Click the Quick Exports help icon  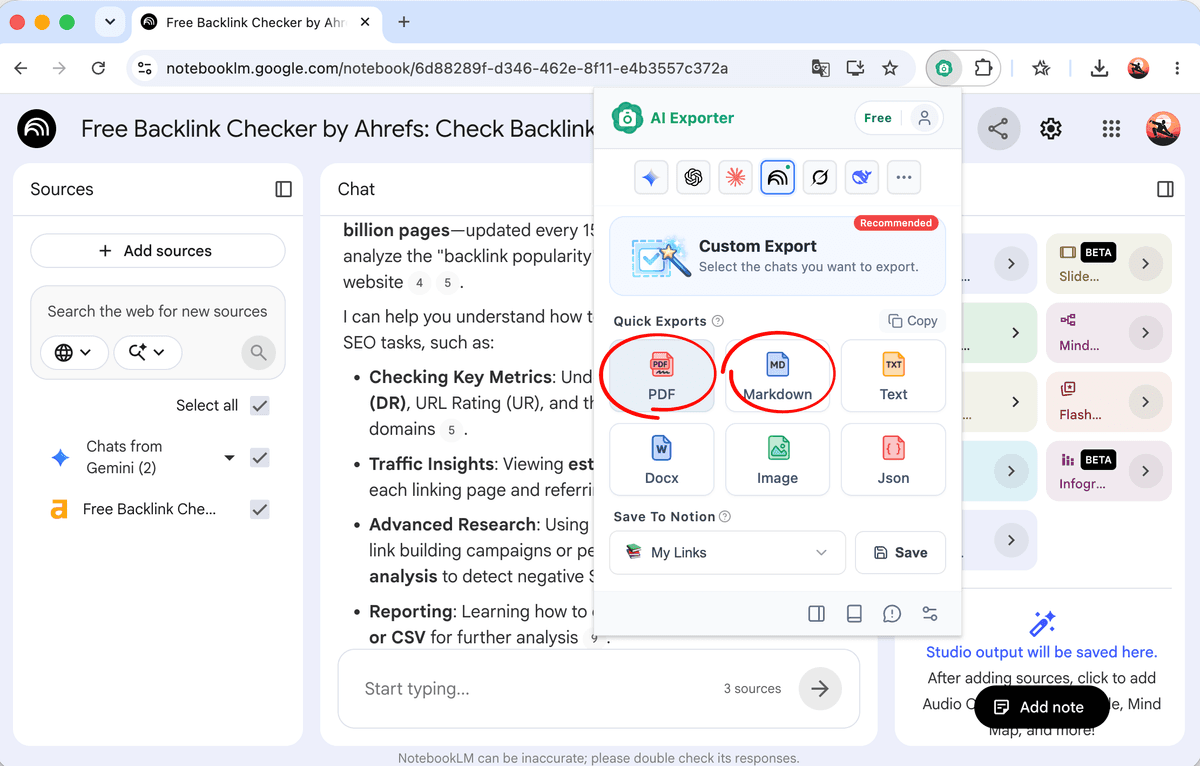718,322
